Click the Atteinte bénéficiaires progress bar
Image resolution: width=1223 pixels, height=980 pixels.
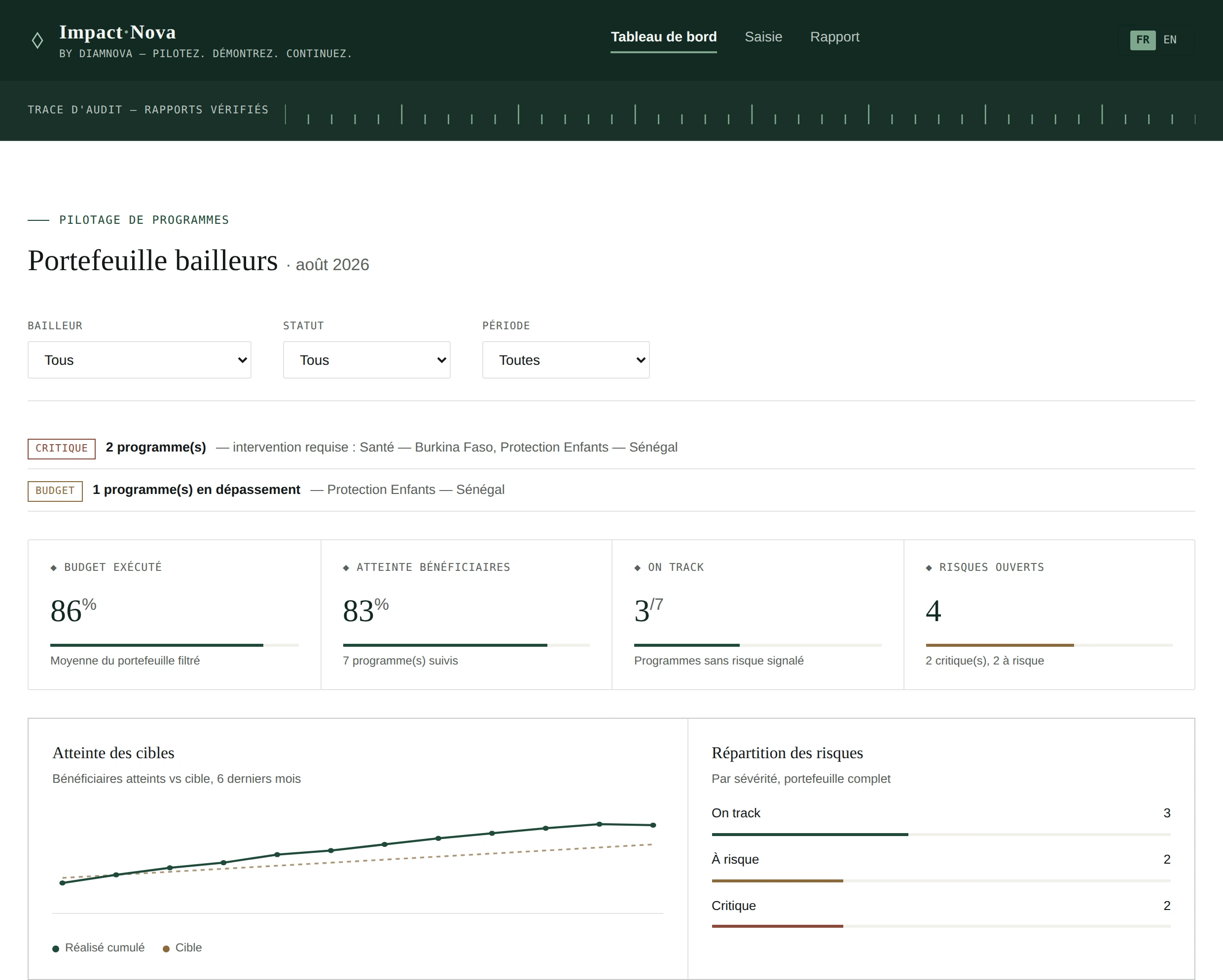pos(467,645)
